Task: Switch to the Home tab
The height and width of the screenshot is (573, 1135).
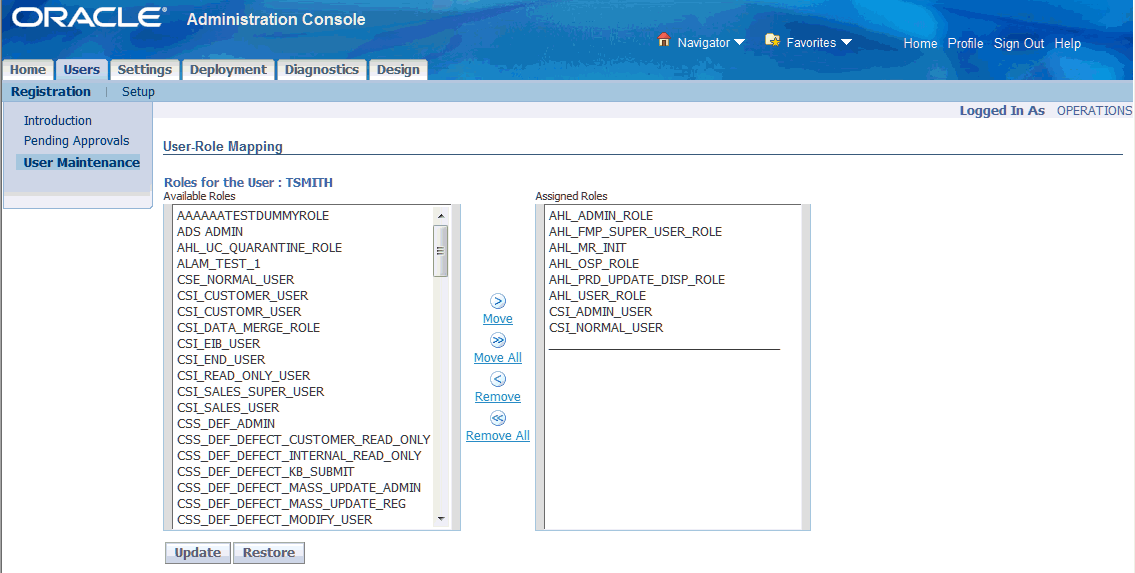Action: click(x=28, y=69)
